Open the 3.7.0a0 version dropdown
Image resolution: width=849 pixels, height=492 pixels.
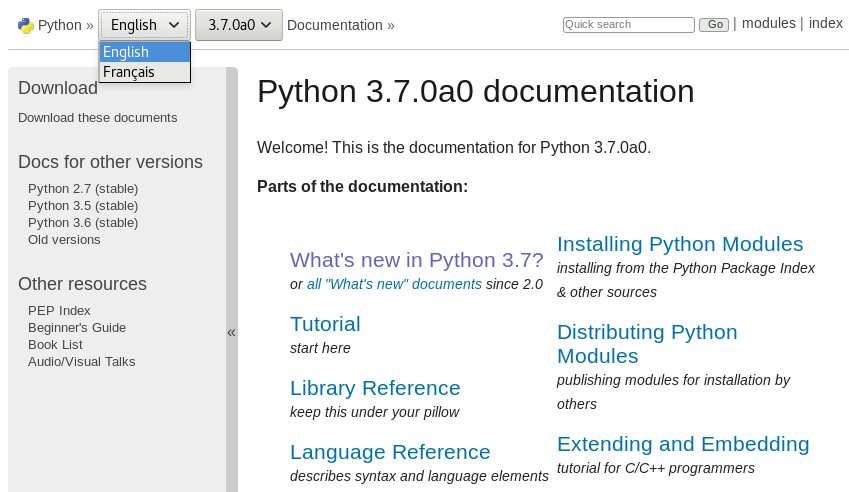(x=239, y=25)
